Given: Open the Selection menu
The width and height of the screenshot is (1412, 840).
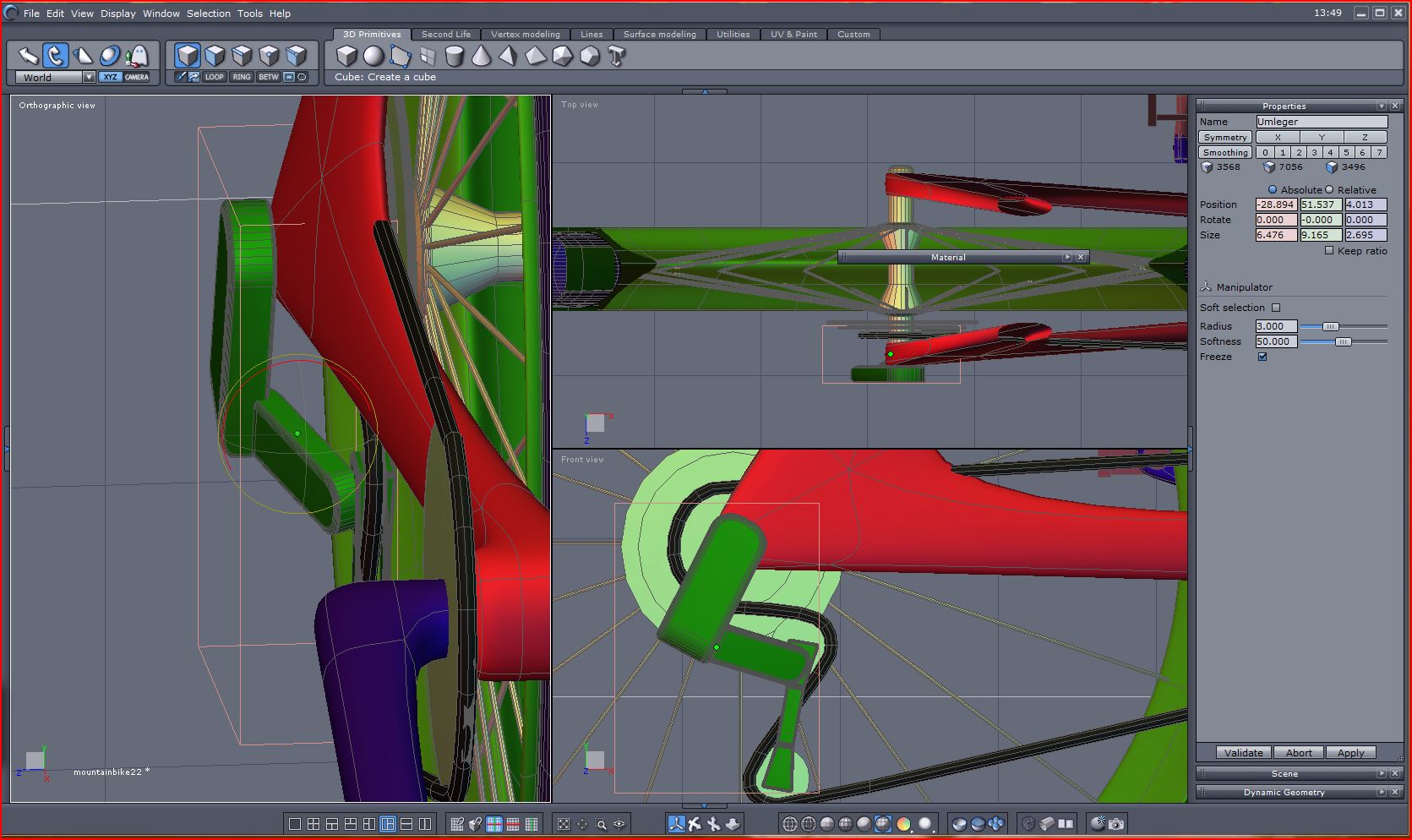Looking at the screenshot, I should click(208, 14).
